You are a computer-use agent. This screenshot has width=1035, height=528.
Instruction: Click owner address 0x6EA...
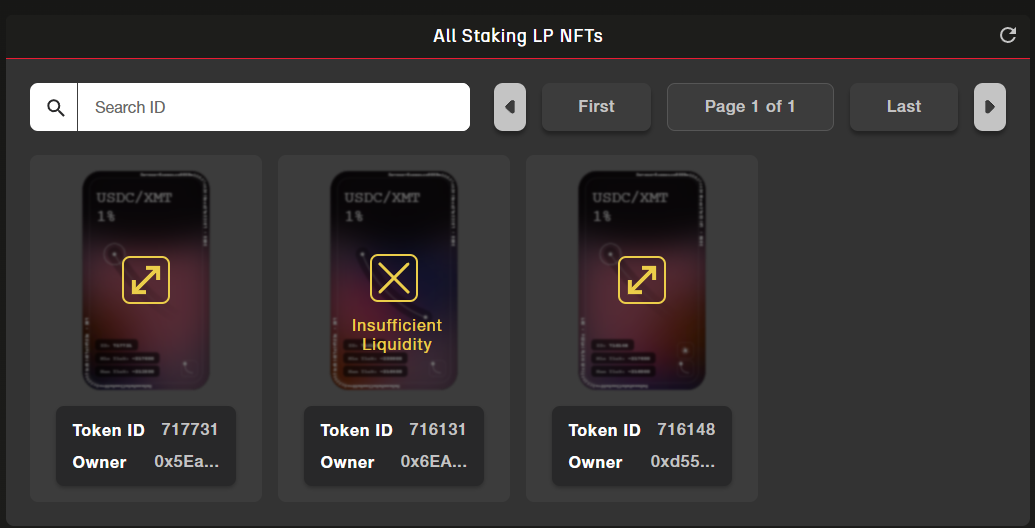click(x=433, y=462)
